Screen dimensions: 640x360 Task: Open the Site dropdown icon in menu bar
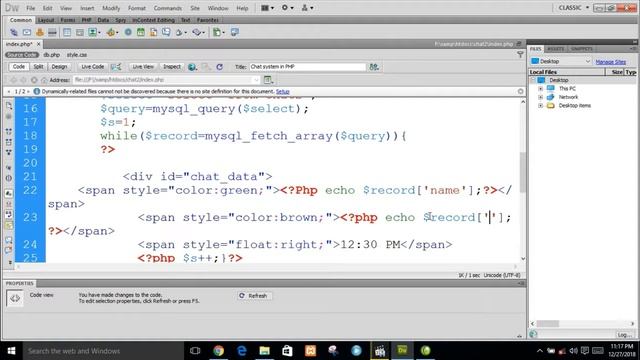(307, 8)
